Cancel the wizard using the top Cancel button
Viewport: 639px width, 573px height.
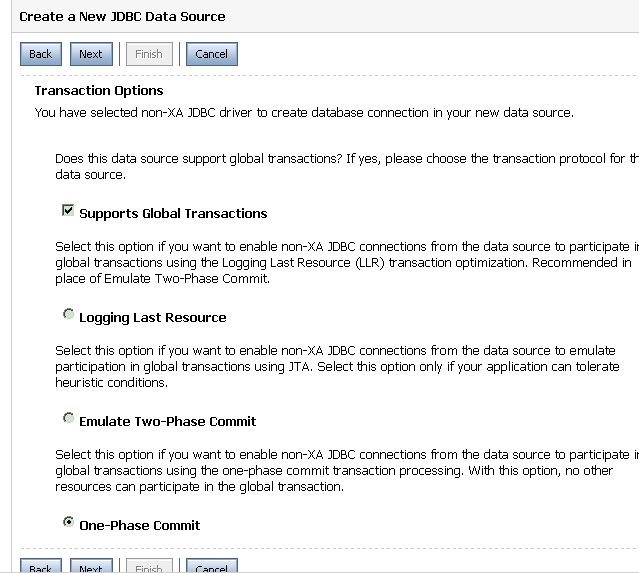(x=211, y=54)
